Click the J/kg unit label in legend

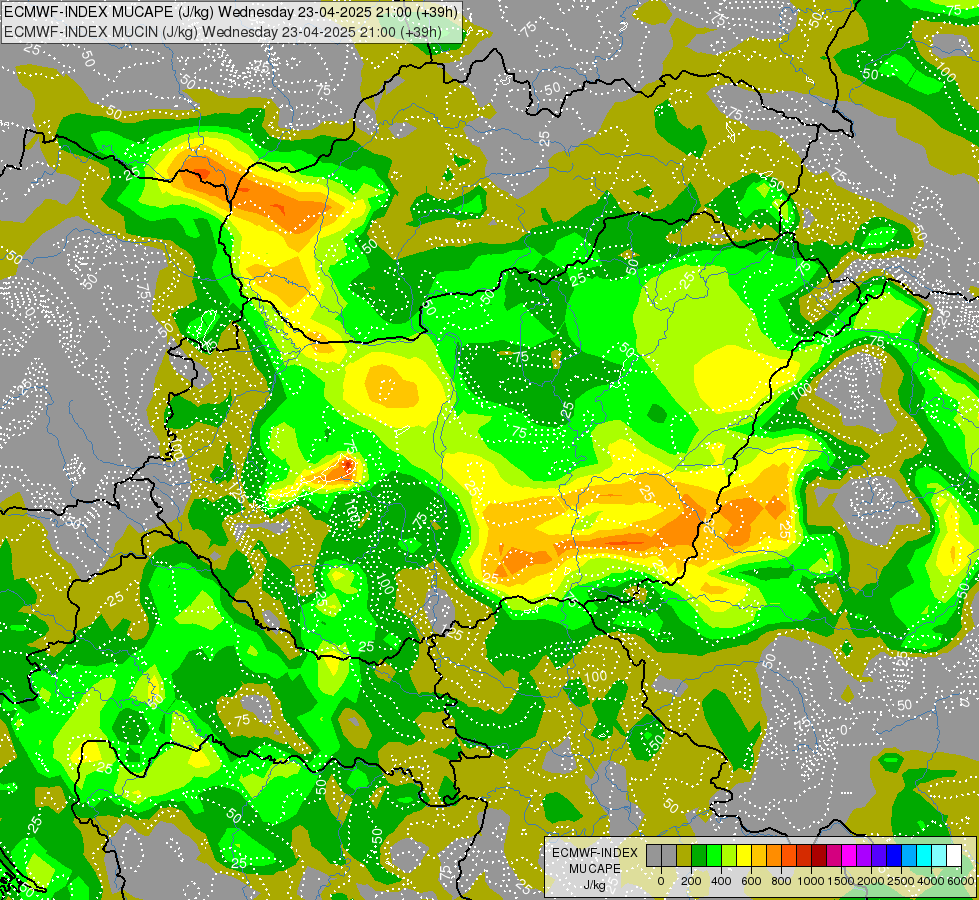(x=595, y=885)
